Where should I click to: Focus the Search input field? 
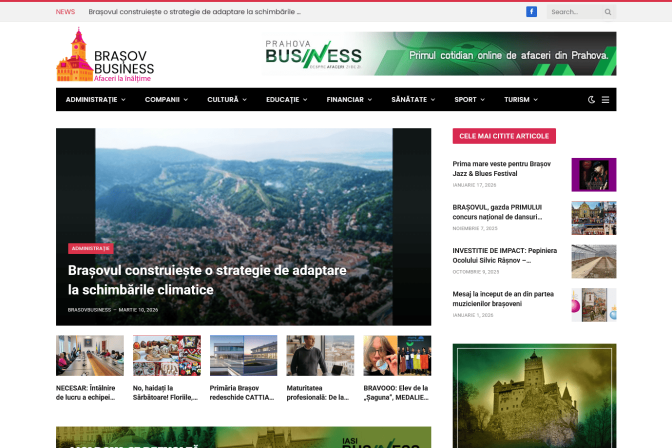pyautogui.click(x=575, y=12)
